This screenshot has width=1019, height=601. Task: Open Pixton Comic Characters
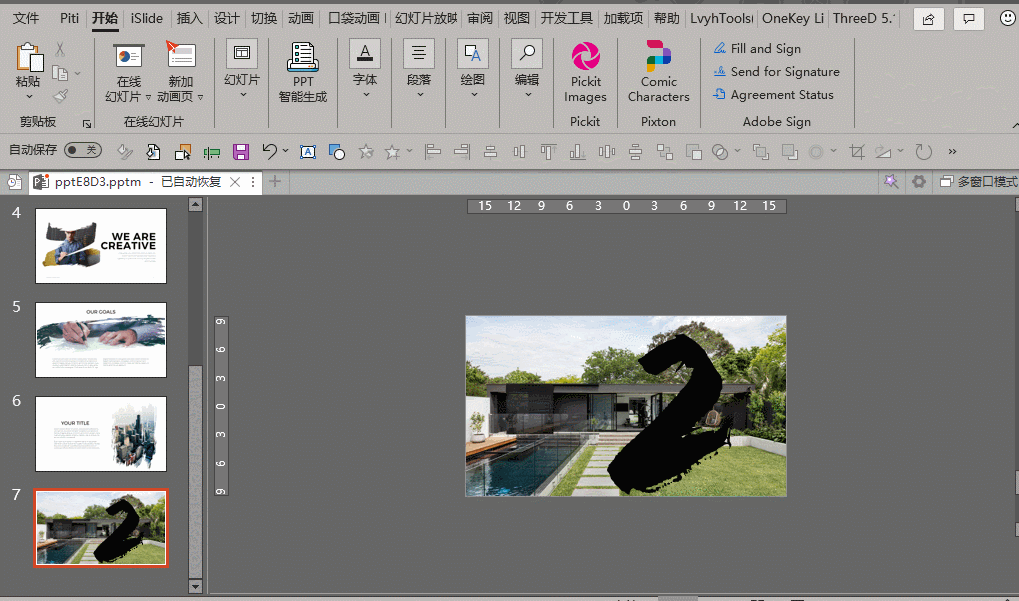(x=658, y=72)
